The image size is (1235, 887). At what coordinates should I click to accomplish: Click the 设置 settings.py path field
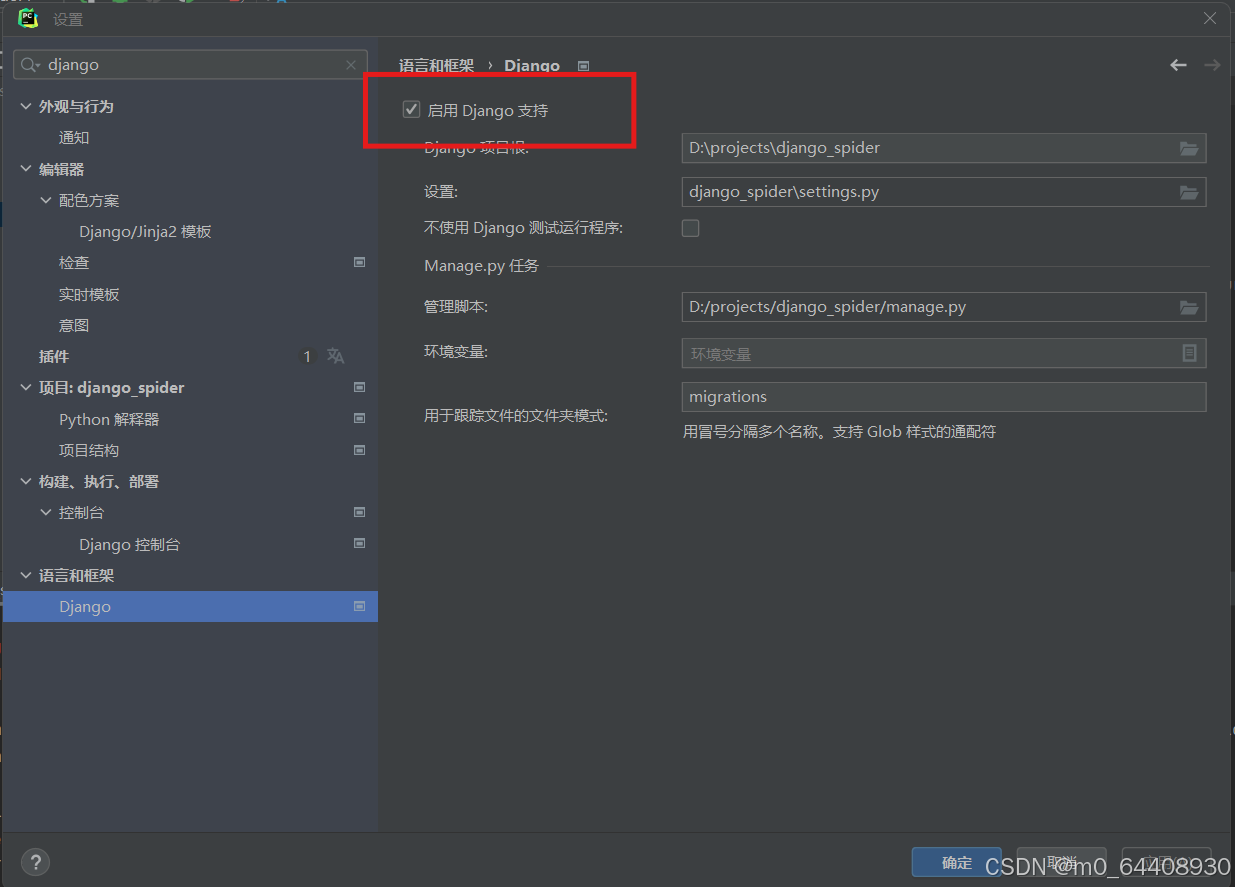(944, 192)
